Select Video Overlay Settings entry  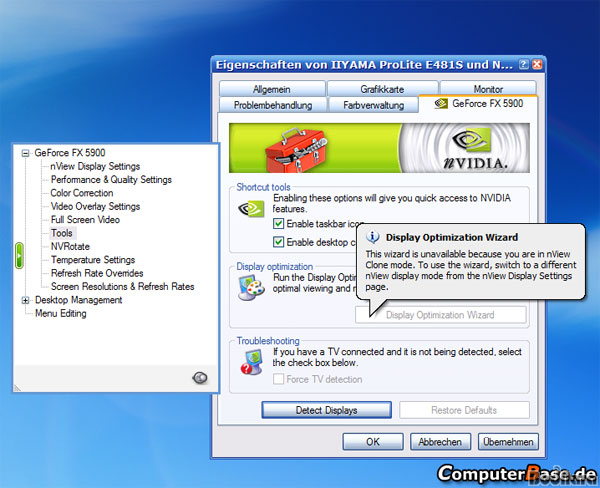[x=95, y=206]
